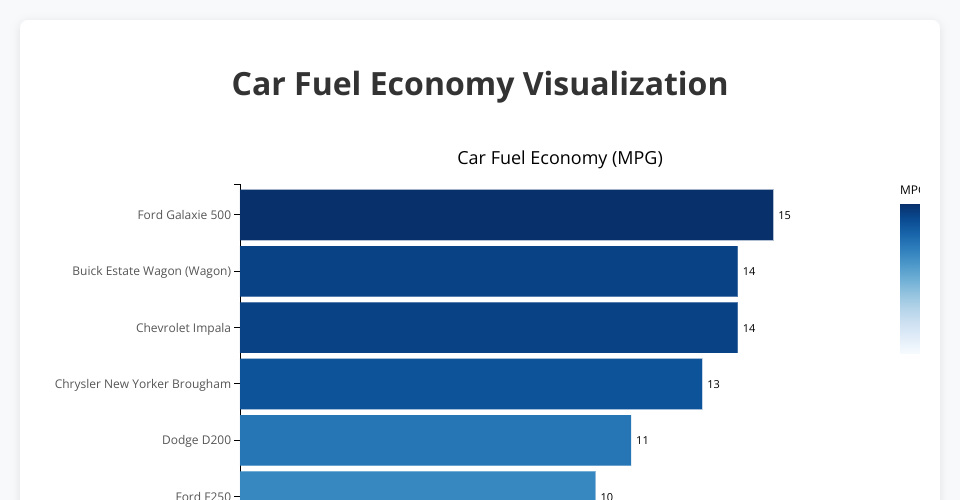
Task: Select the Chrysler New Yorker Brougham bar
Action: tap(471, 384)
